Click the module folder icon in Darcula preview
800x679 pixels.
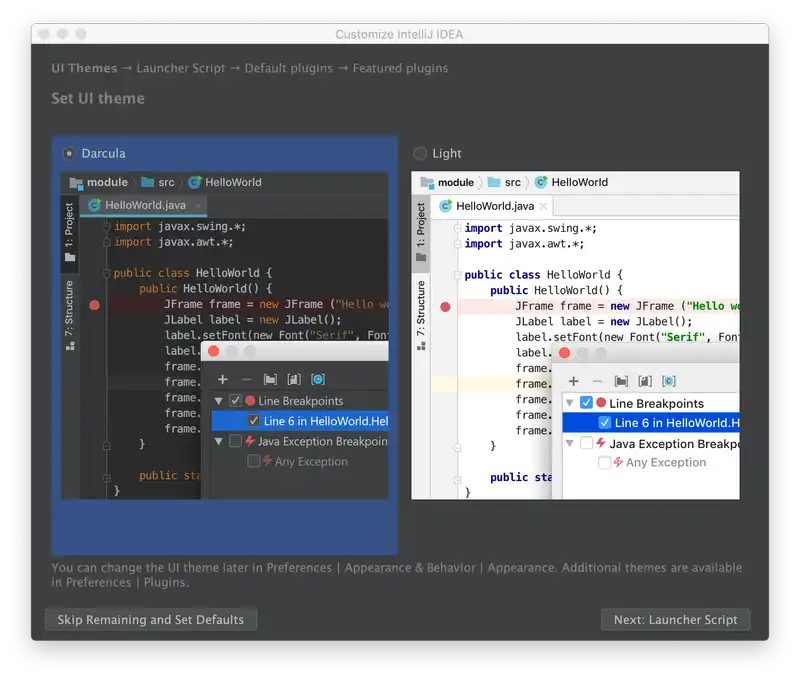click(76, 182)
